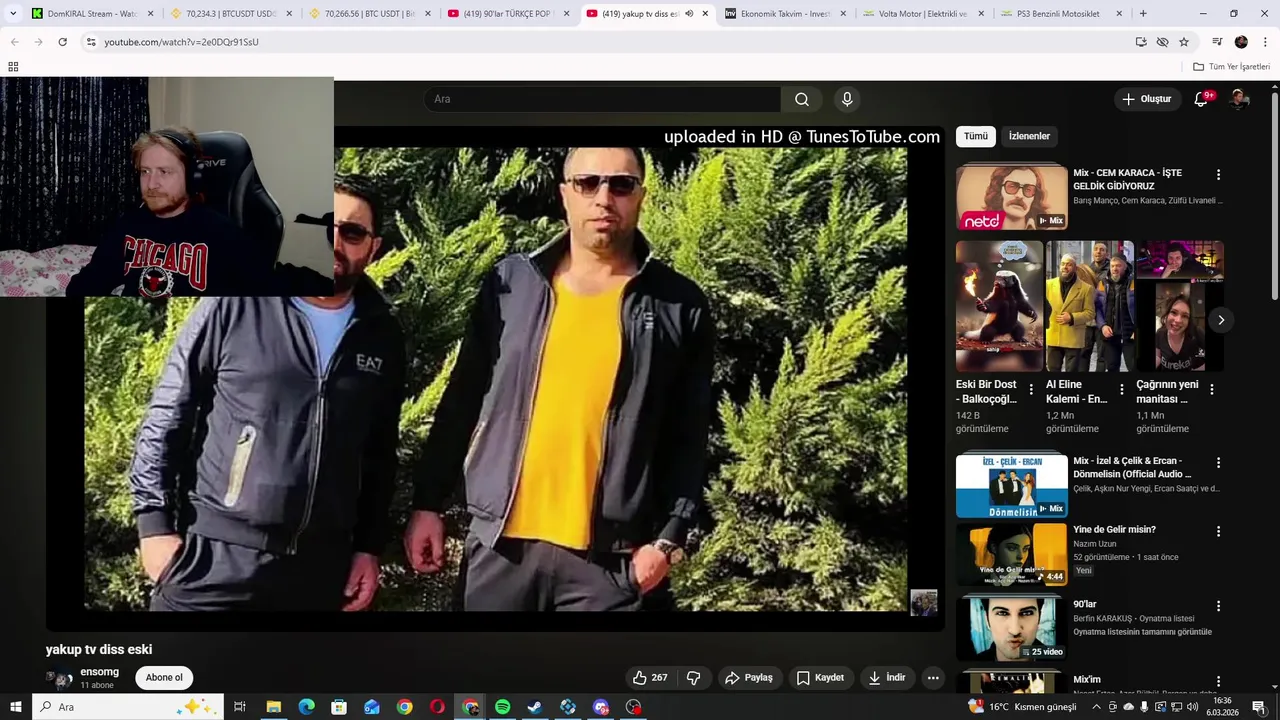Click the YouTube Ara search field

click(x=602, y=99)
